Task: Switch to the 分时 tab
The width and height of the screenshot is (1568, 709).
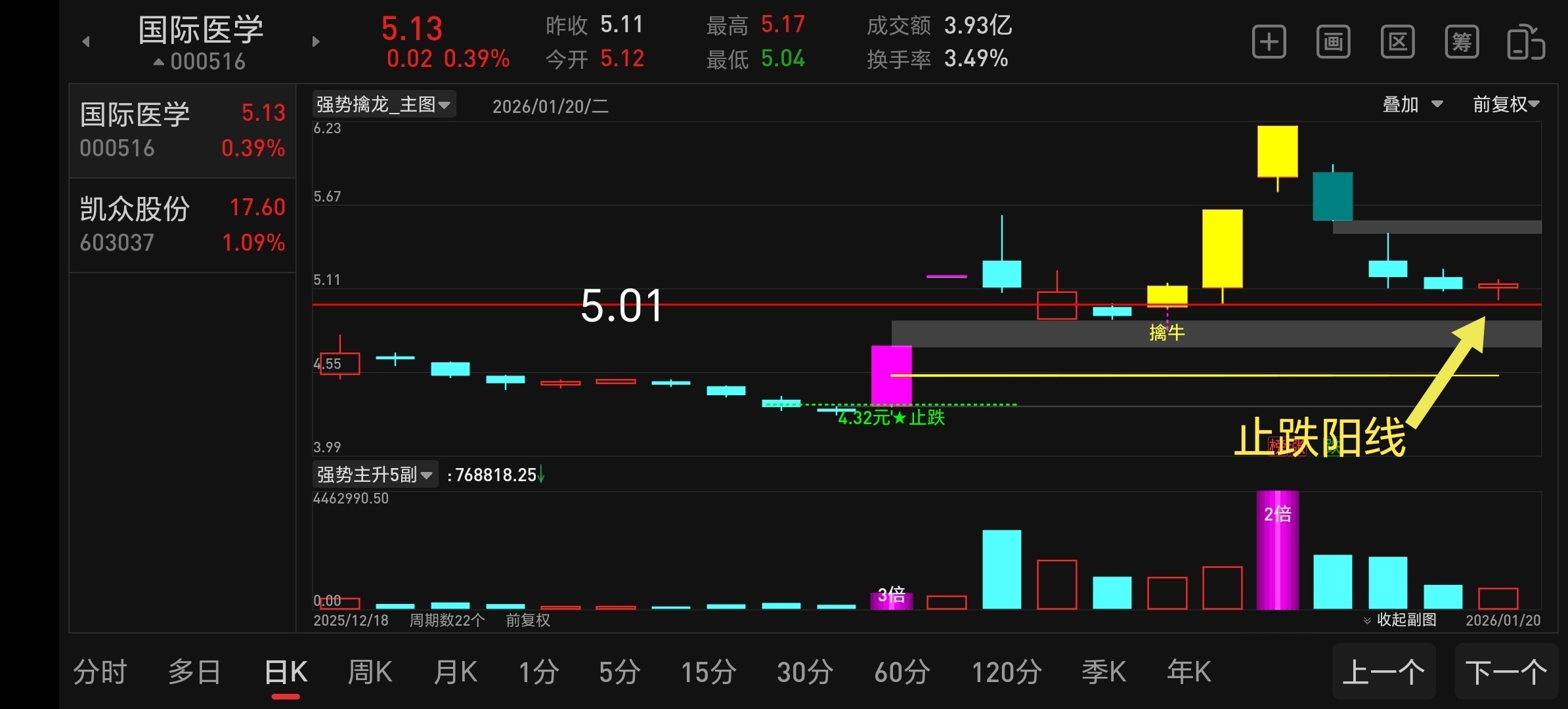Action: tap(100, 672)
